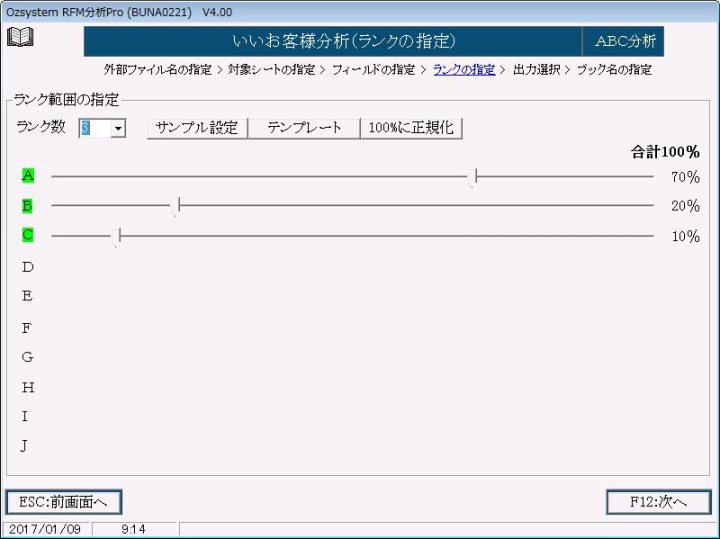Viewport: 720px width, 539px height.
Task: Select ブック名の指定 breadcrumb step
Action: pyautogui.click(x=614, y=70)
